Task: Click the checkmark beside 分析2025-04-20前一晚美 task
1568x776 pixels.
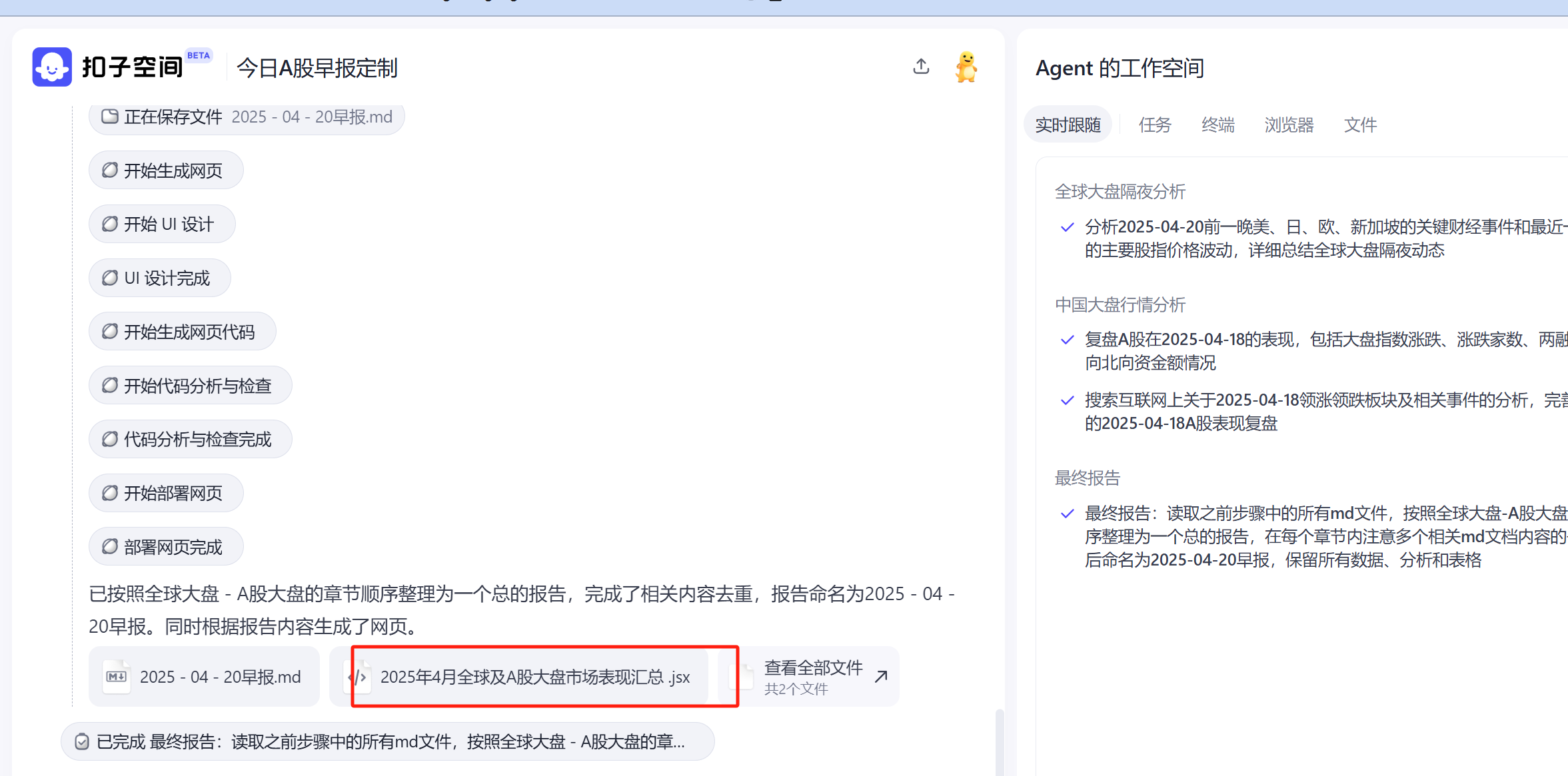Action: [x=1067, y=227]
